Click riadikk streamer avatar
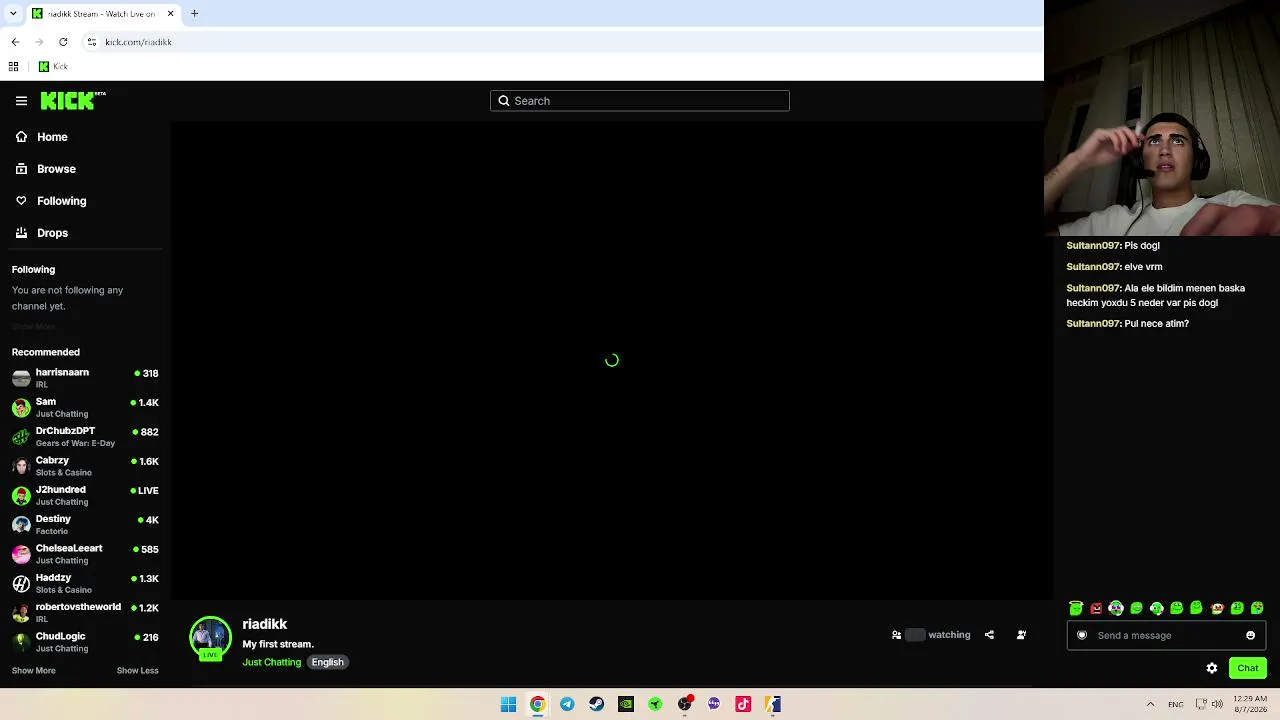 pos(210,638)
